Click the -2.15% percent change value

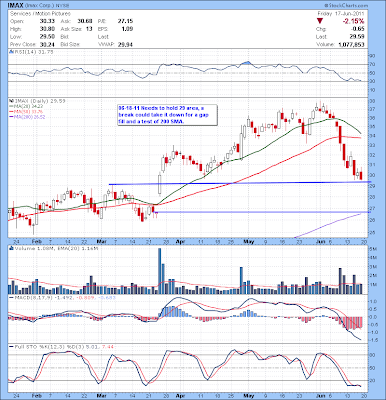click(353, 21)
